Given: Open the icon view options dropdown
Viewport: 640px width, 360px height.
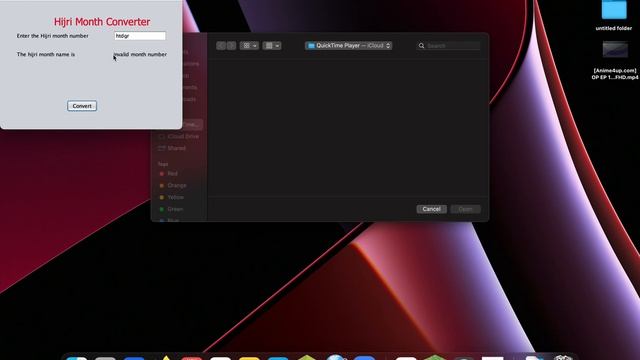Looking at the screenshot, I should tap(249, 46).
